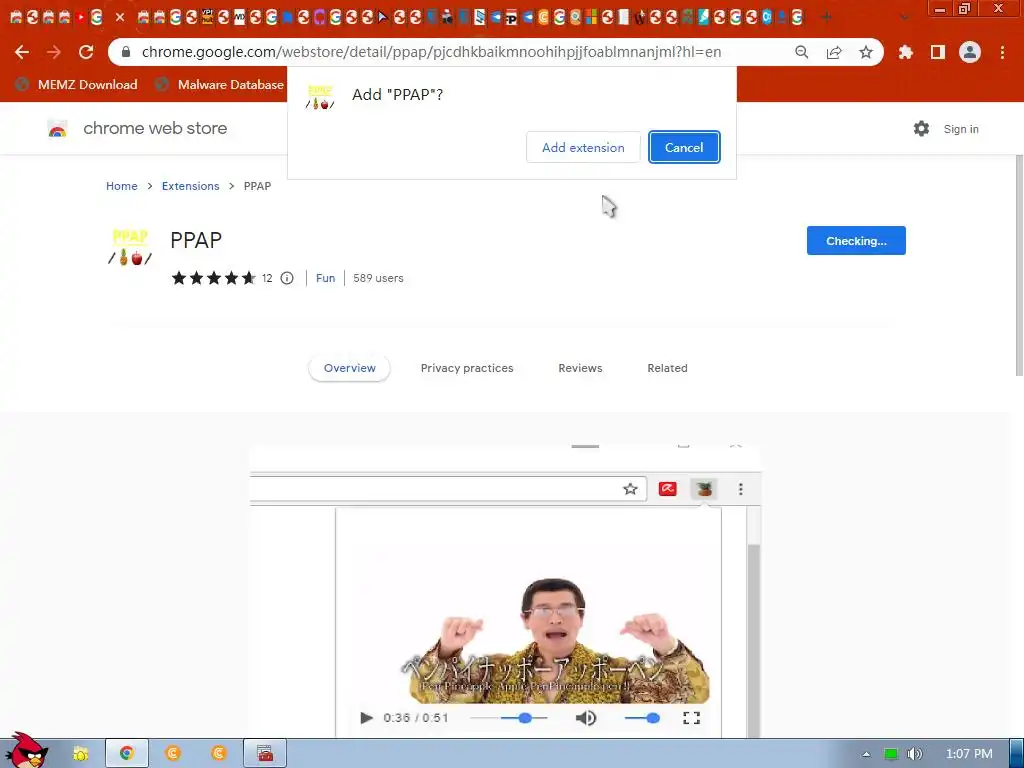This screenshot has width=1024, height=768.
Task: Open the rating info icon next to 12
Action: coord(287,278)
